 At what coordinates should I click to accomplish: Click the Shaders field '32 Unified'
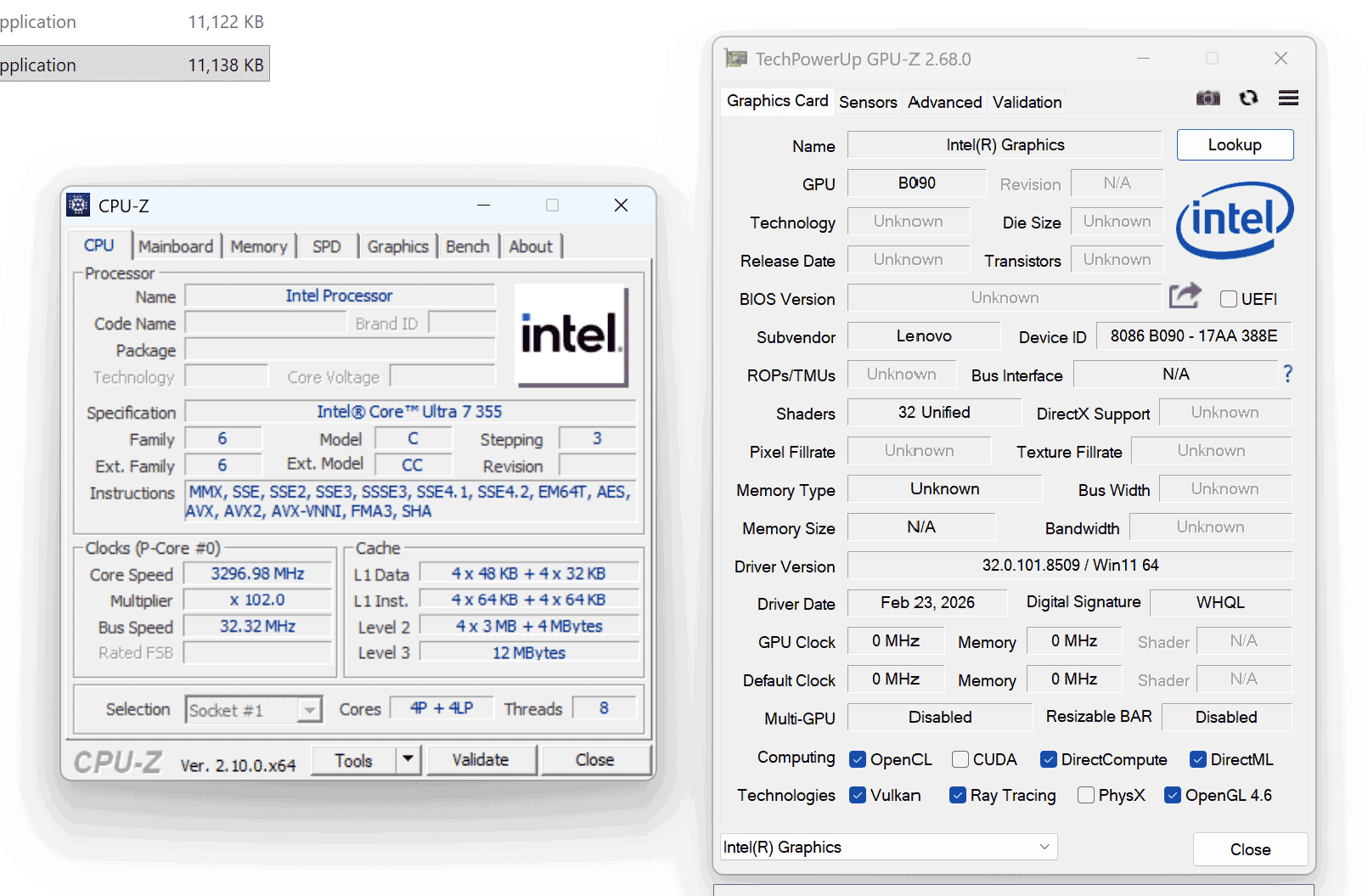pyautogui.click(x=934, y=412)
